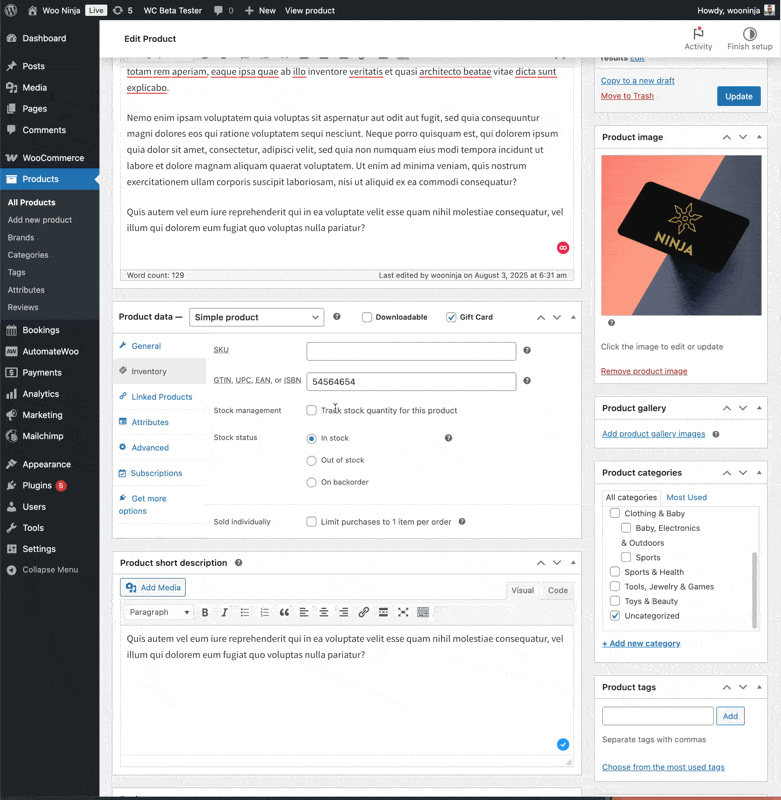
Task: Insert a blockquote in short description
Action: [x=284, y=612]
